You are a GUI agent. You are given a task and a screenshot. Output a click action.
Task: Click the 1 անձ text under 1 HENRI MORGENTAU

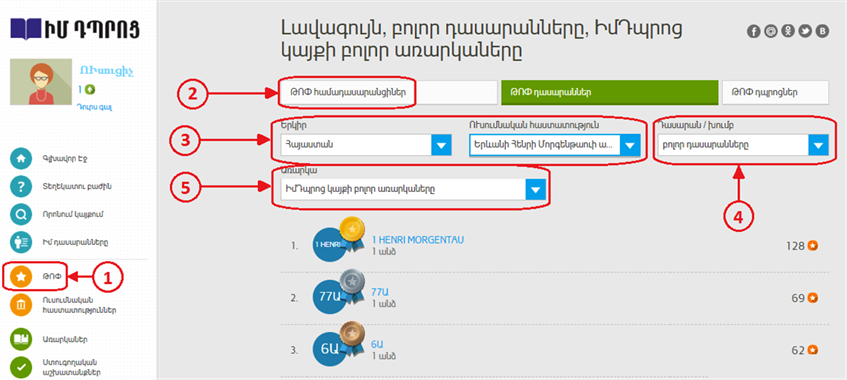click(x=385, y=251)
